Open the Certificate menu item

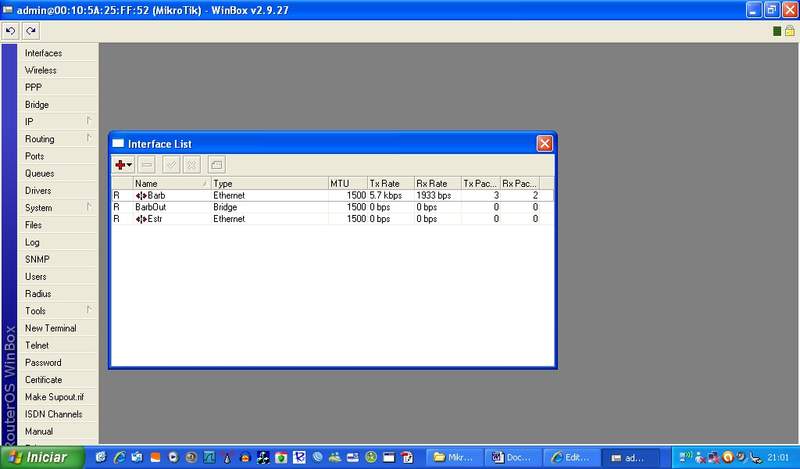point(43,380)
